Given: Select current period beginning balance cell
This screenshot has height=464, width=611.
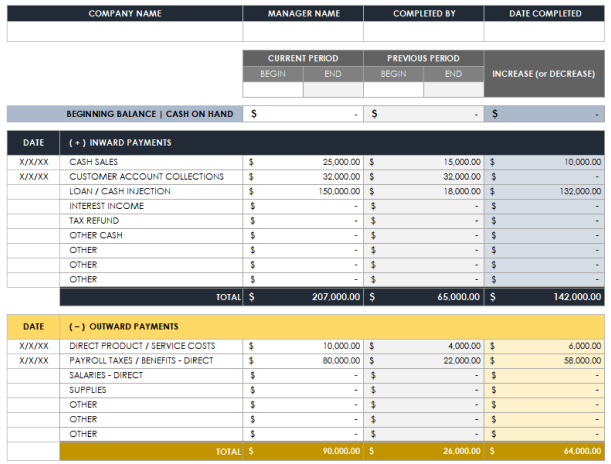Looking at the screenshot, I should click(x=303, y=114).
